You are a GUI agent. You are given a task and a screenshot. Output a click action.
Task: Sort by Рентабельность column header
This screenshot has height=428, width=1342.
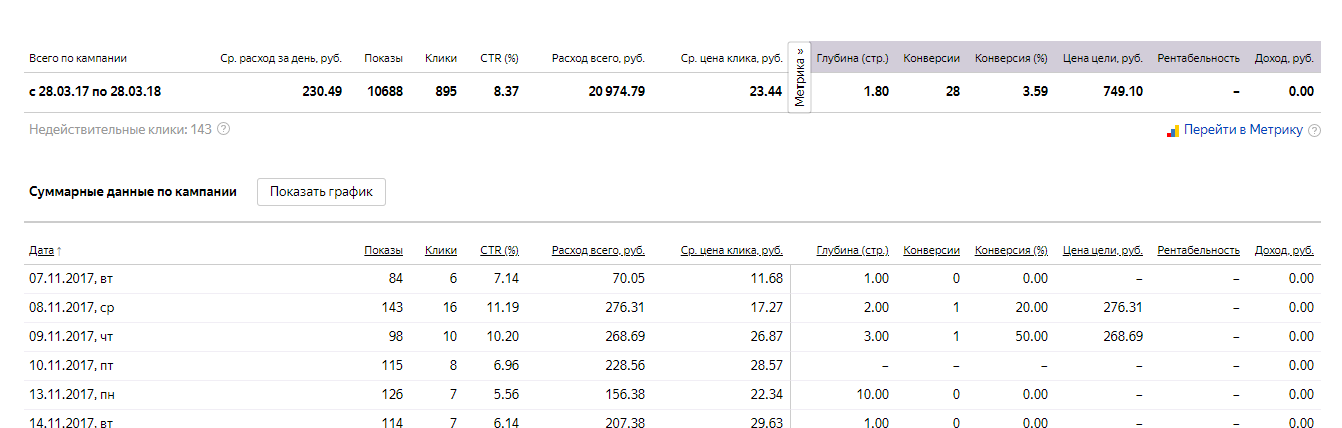(1198, 250)
